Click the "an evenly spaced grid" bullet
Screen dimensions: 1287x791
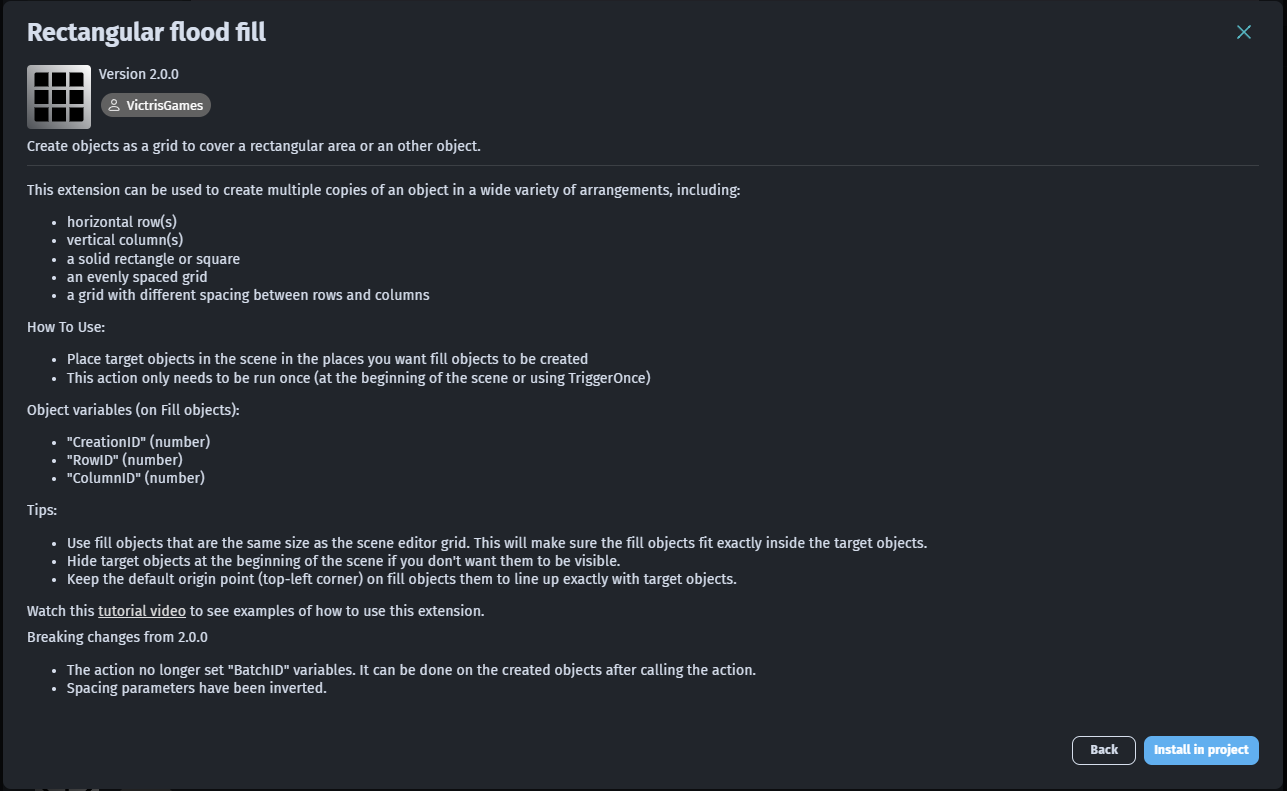coord(137,277)
